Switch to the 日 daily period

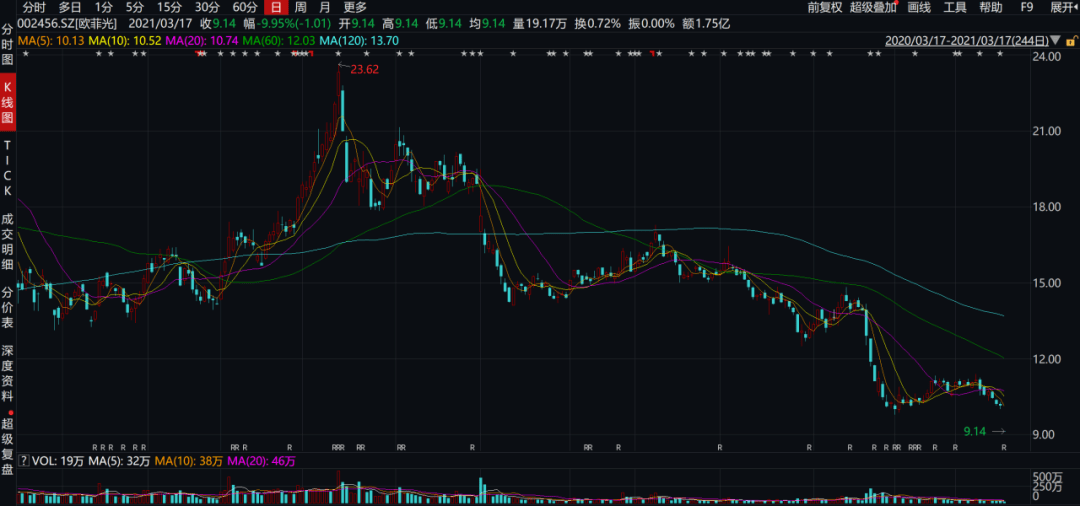pos(276,7)
